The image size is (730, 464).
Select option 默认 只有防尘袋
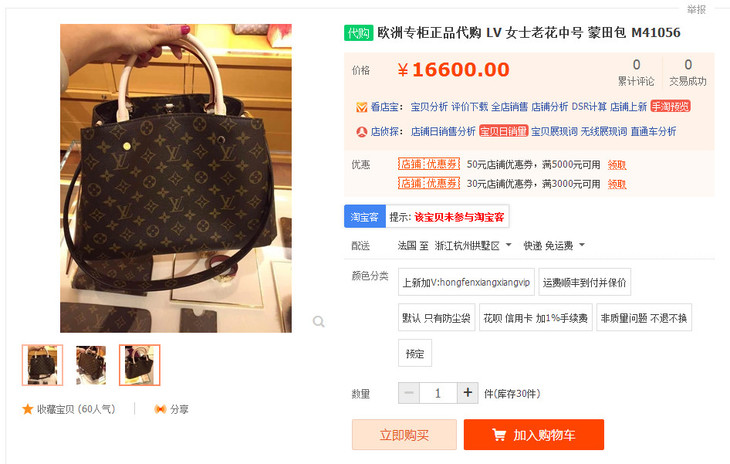click(436, 318)
